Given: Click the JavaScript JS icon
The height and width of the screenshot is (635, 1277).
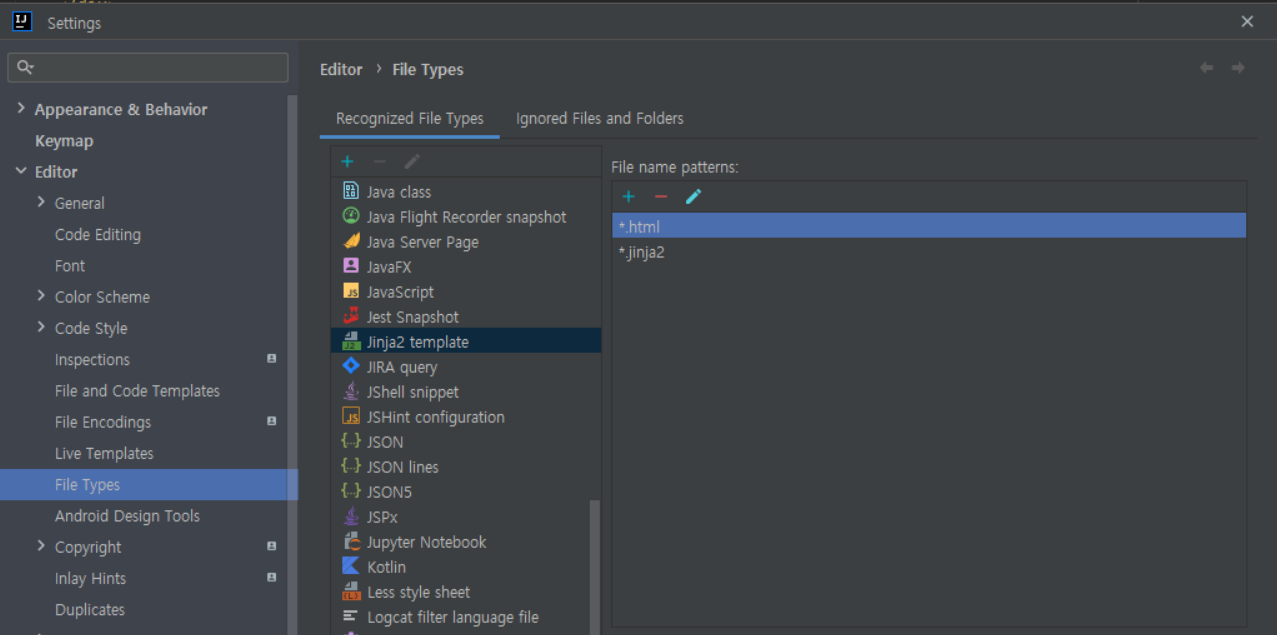Looking at the screenshot, I should click(351, 291).
